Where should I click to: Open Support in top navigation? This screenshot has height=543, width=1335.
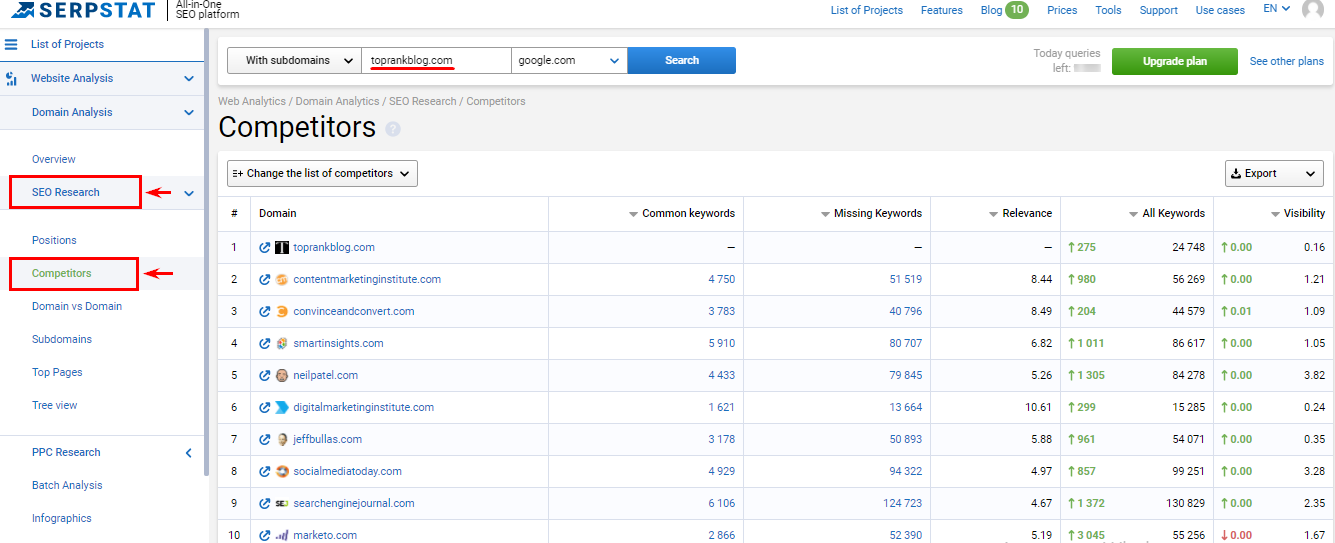[x=1159, y=10]
